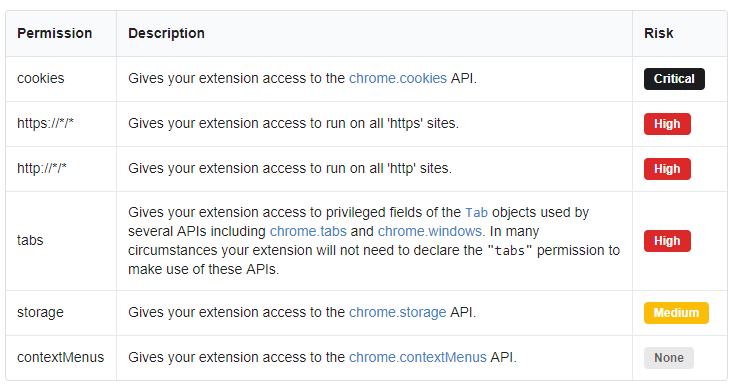This screenshot has height=388, width=736.
Task: Click the None risk badge
Action: (x=668, y=358)
